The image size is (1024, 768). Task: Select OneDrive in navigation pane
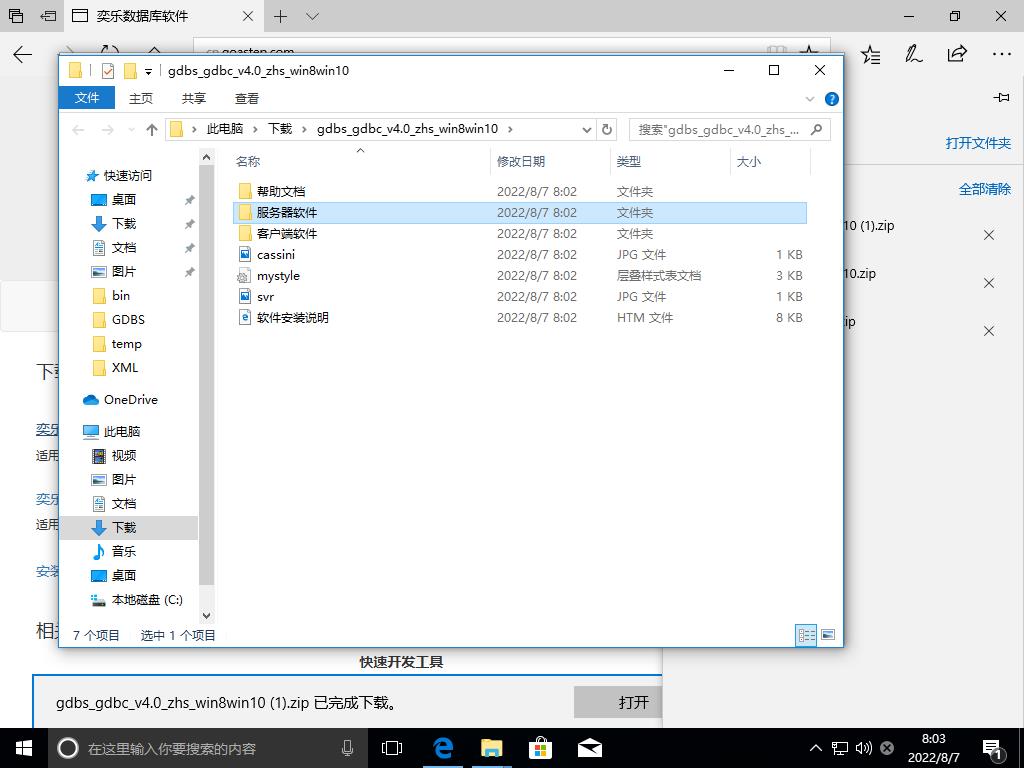tap(130, 400)
